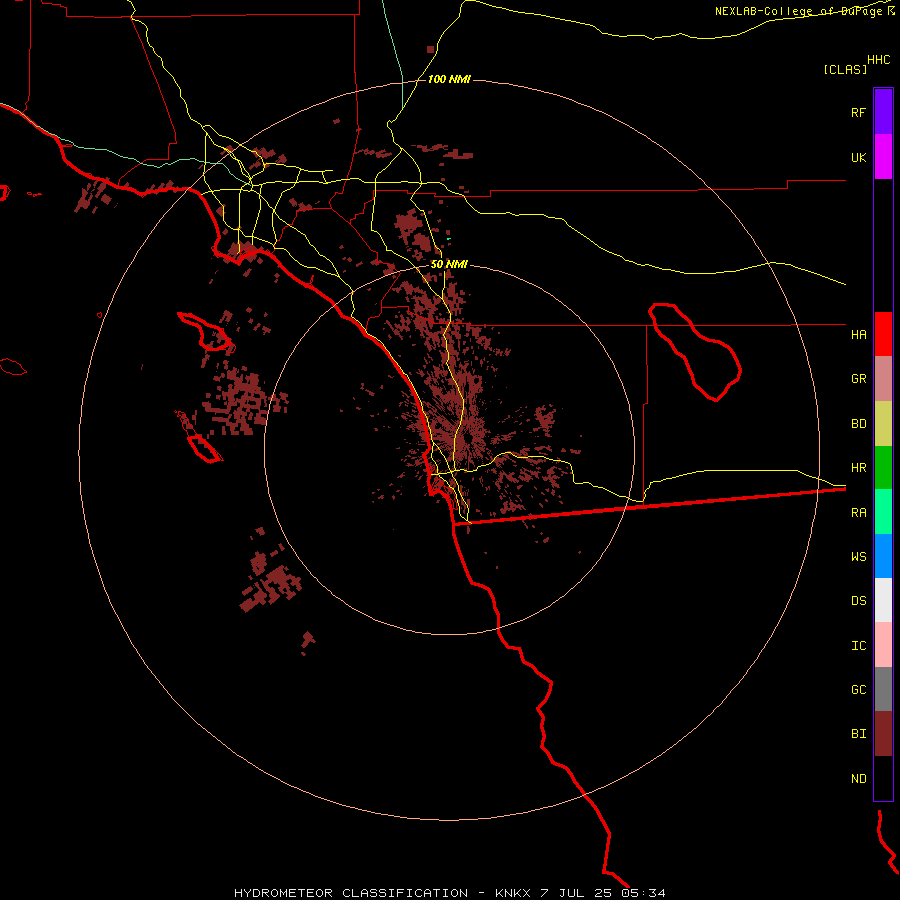Click the ND legend label
The height and width of the screenshot is (900, 900).
pos(859,779)
